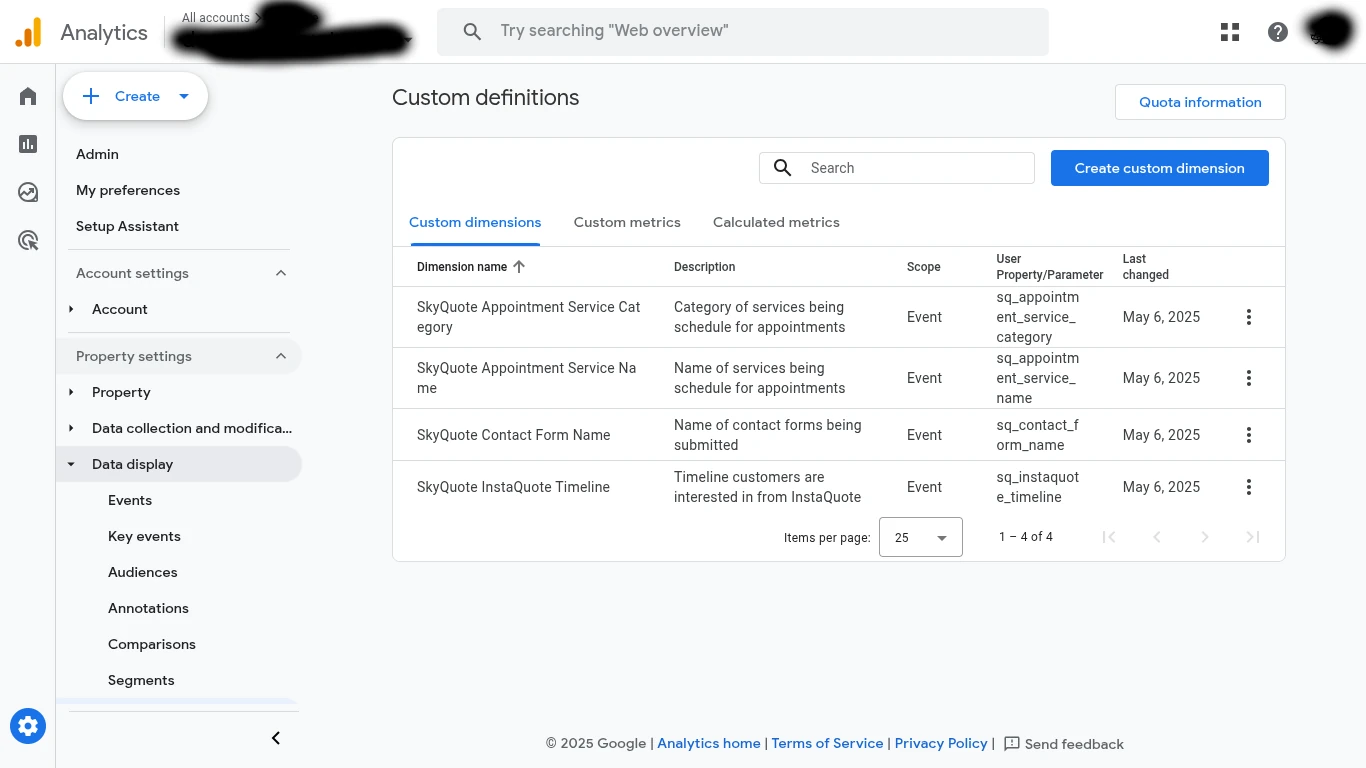Open the Help question mark icon
The width and height of the screenshot is (1366, 768).
pyautogui.click(x=1278, y=32)
